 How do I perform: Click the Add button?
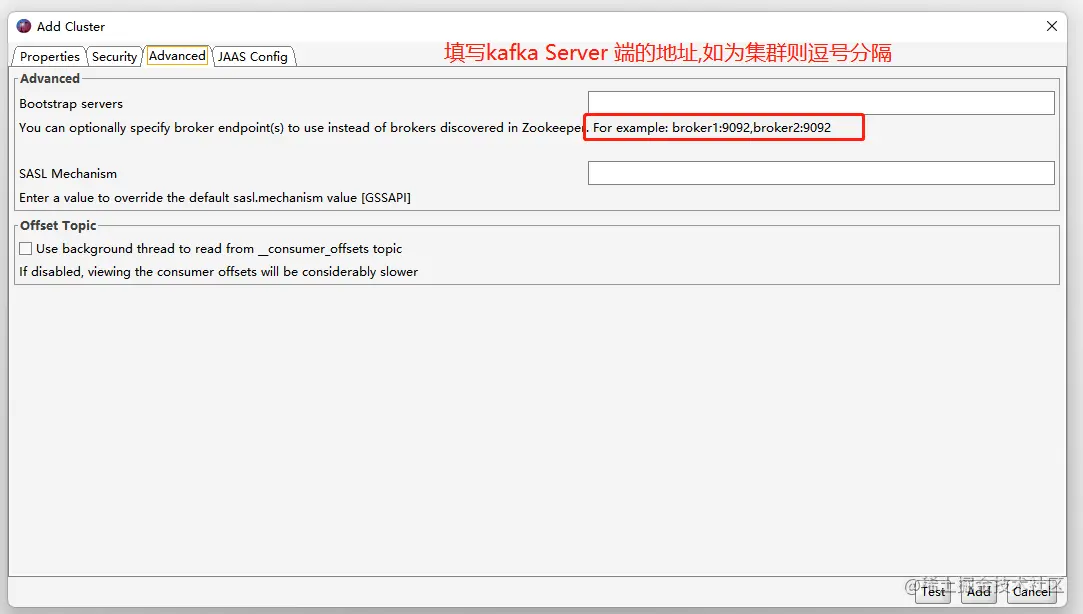coord(978,591)
